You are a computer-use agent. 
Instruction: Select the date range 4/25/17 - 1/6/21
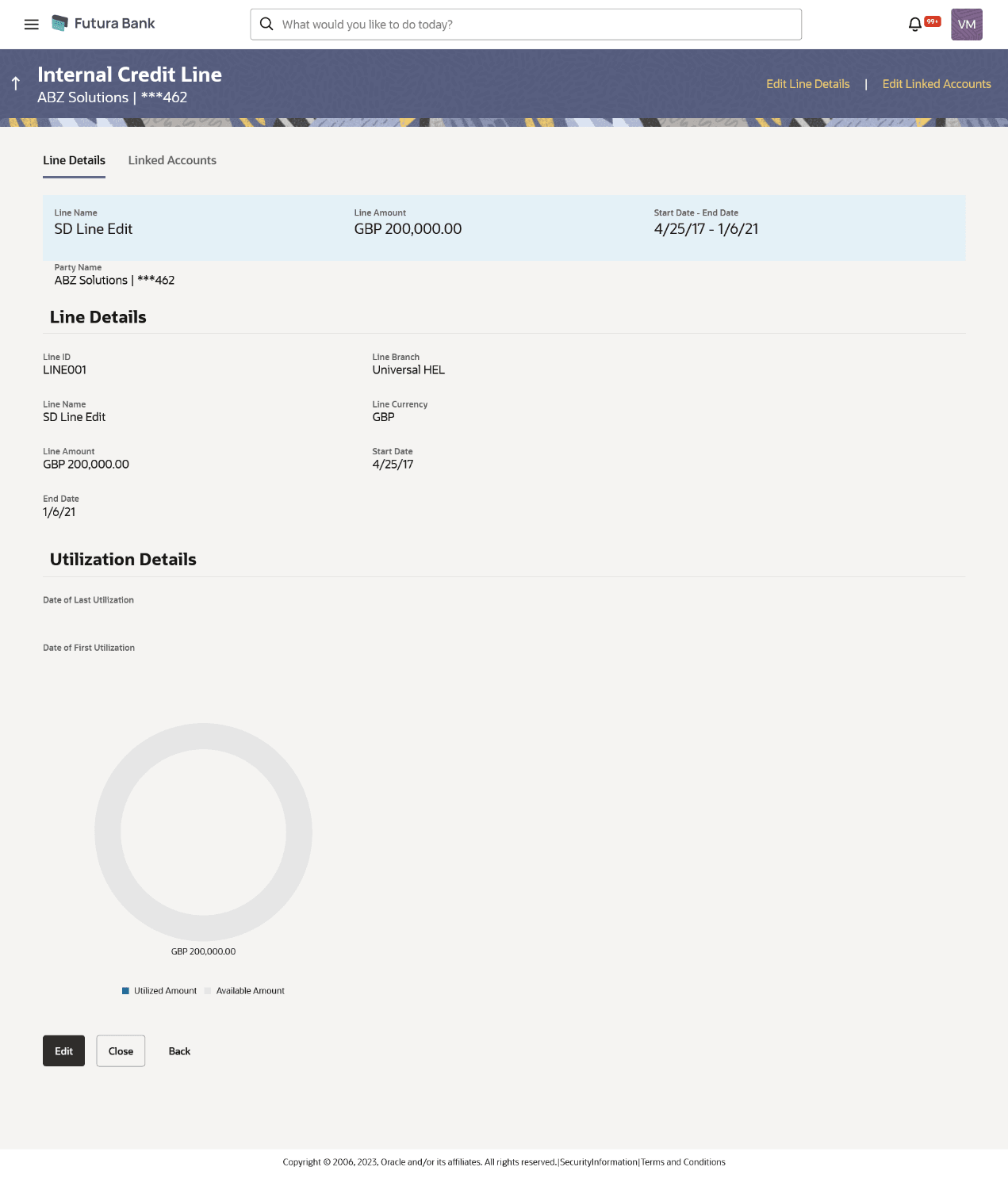tap(706, 229)
